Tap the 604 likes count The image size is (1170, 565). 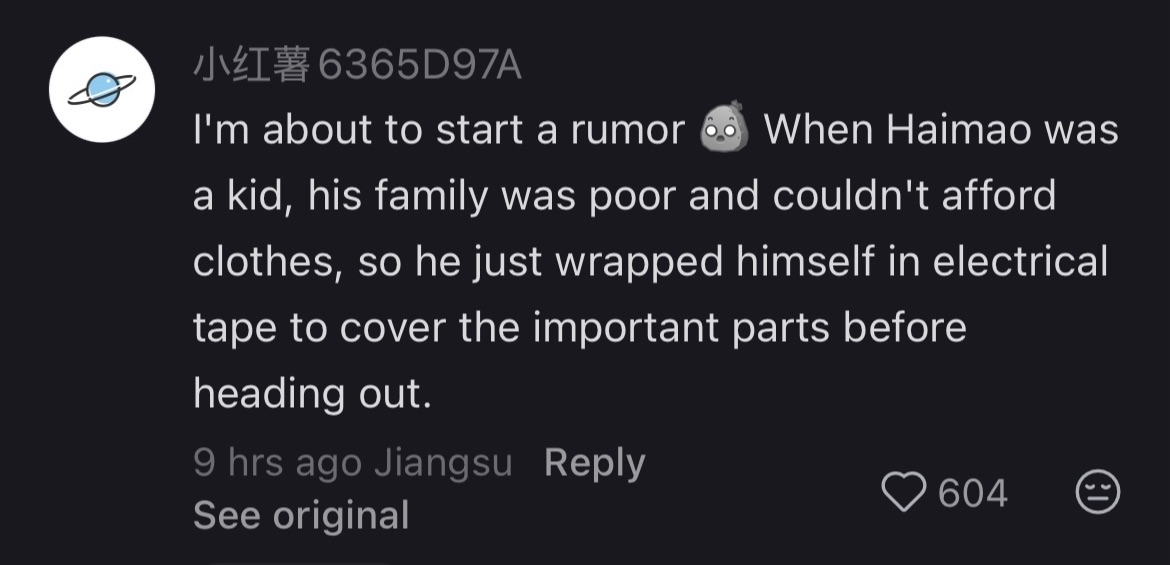pos(972,493)
